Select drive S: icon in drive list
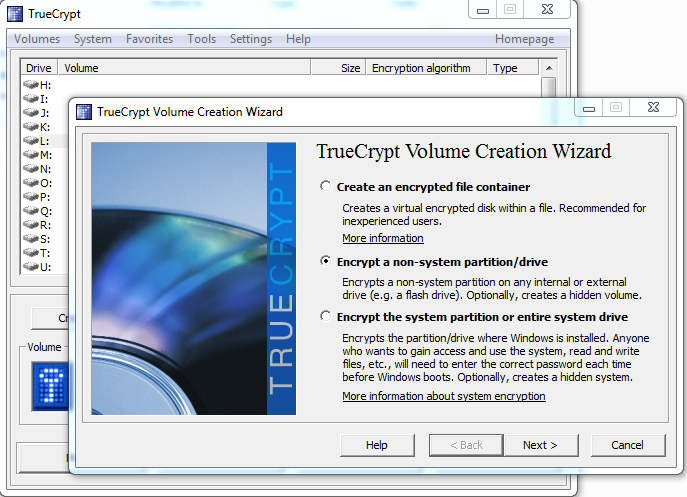 click(x=31, y=238)
